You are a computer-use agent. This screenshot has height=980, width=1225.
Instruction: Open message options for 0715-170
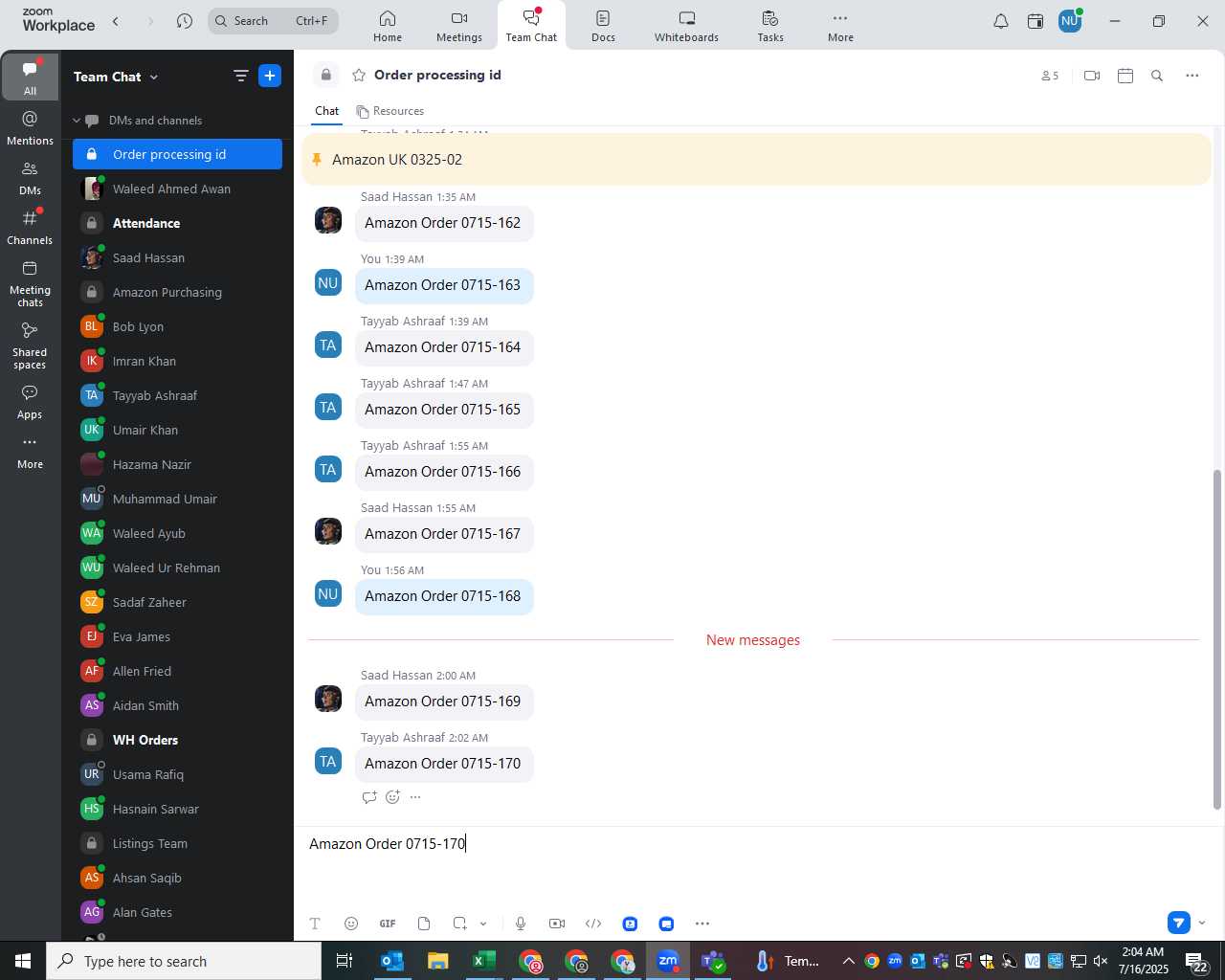[x=415, y=797]
